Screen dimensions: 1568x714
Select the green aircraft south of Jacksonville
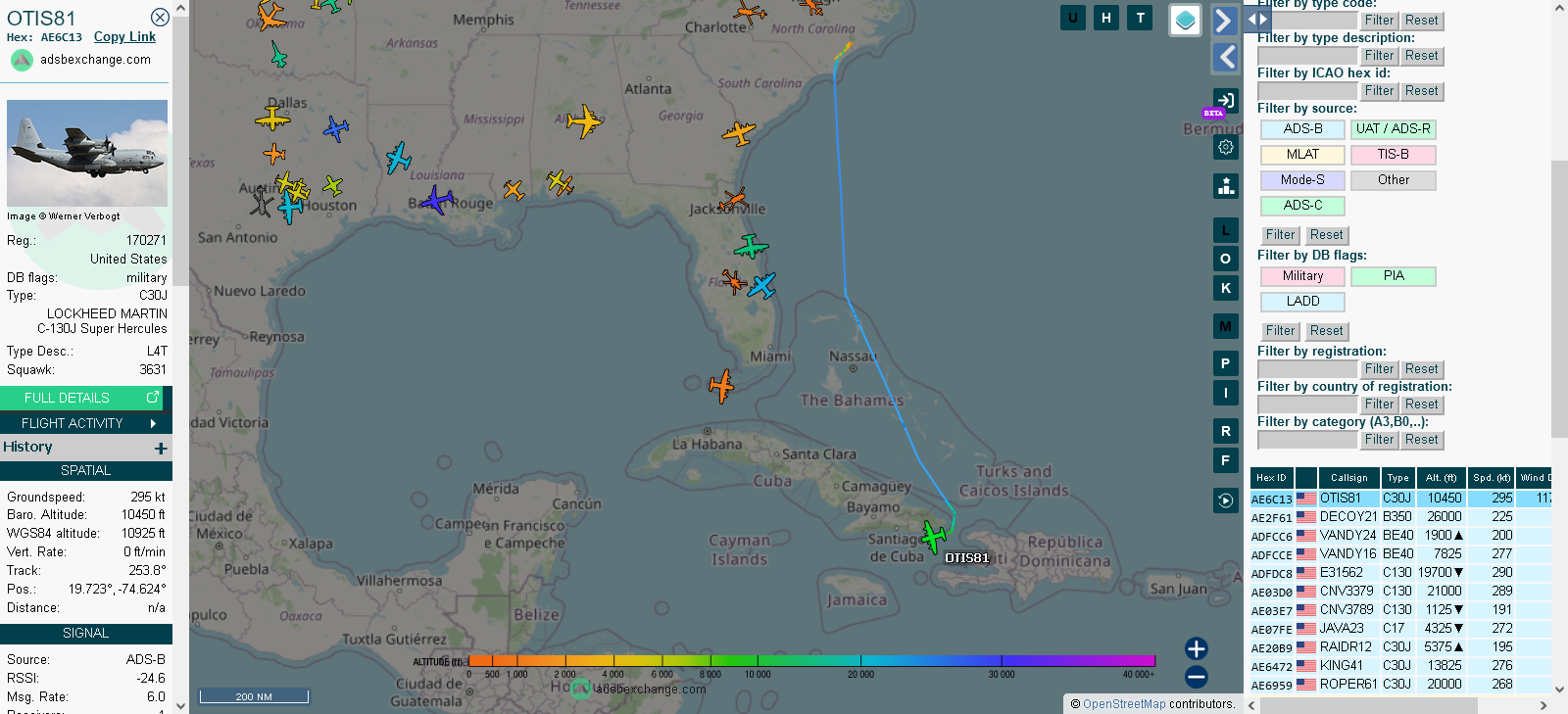(751, 247)
